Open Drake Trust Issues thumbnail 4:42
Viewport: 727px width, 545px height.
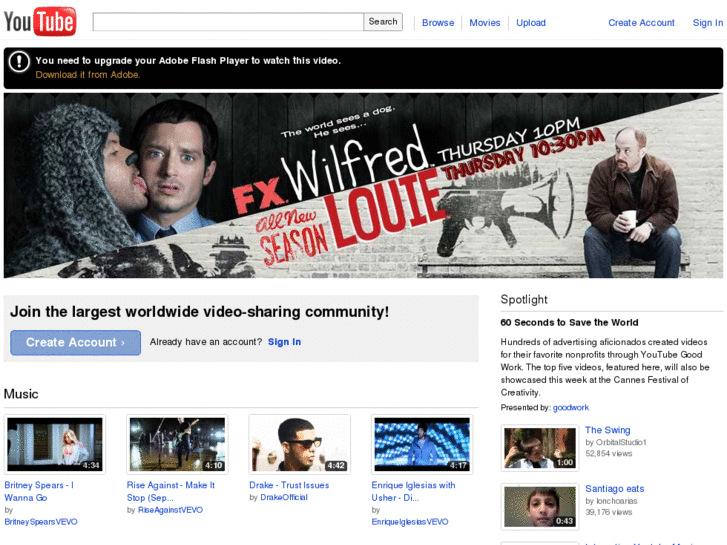tap(300, 444)
